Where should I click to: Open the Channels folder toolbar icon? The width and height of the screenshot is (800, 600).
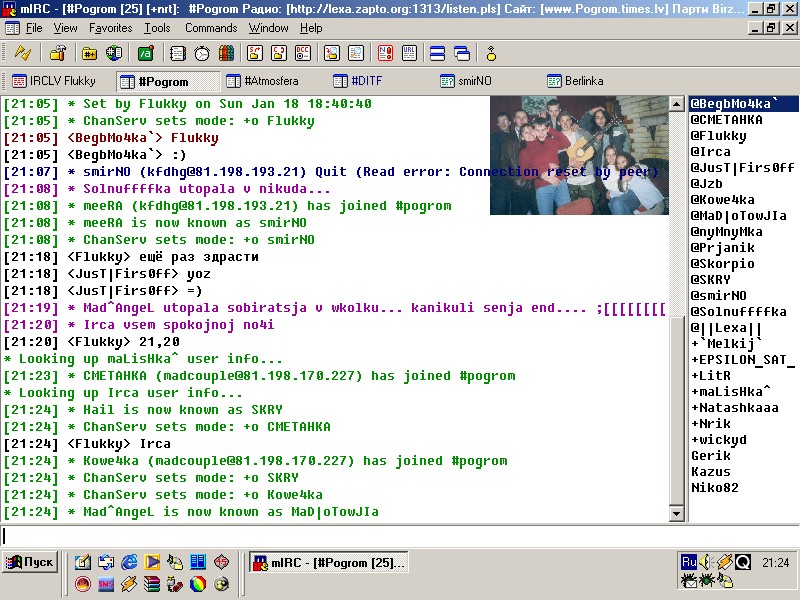89,53
